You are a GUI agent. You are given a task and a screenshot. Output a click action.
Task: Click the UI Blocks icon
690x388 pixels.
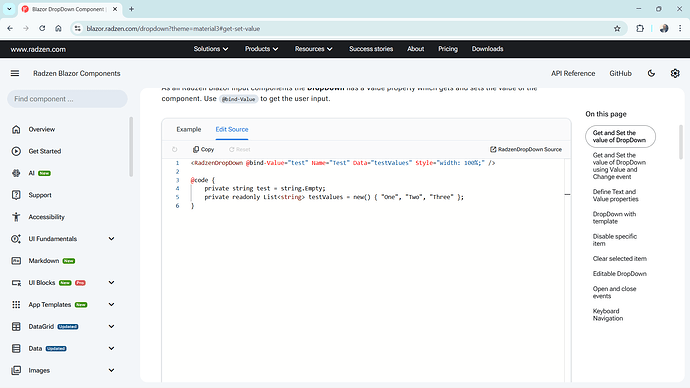16,283
